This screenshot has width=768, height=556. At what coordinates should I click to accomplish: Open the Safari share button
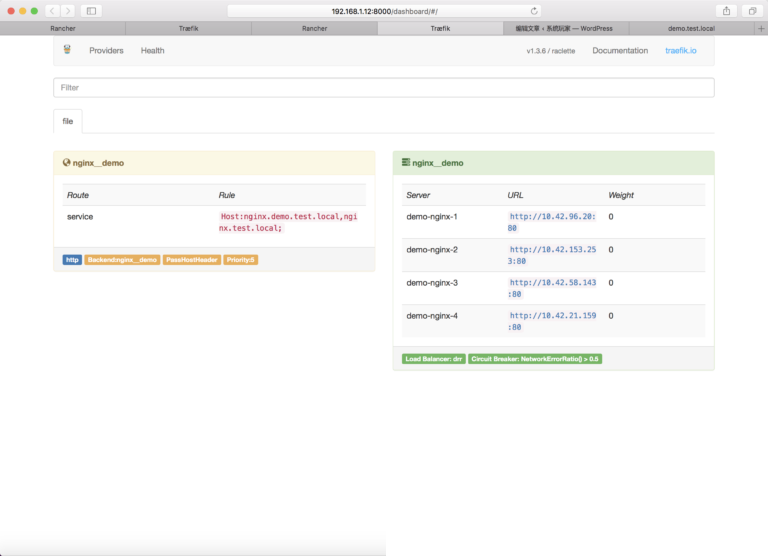(x=726, y=11)
